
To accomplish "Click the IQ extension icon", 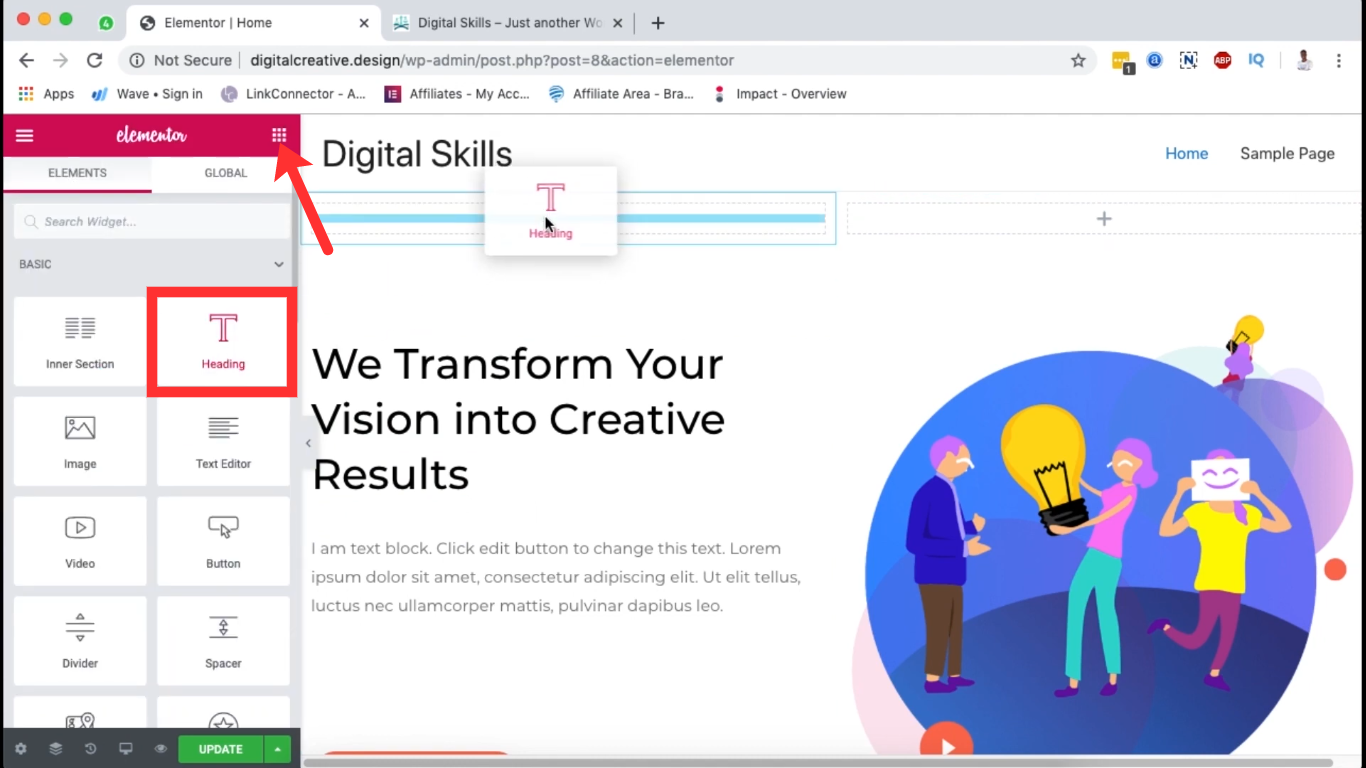I will [x=1256, y=60].
